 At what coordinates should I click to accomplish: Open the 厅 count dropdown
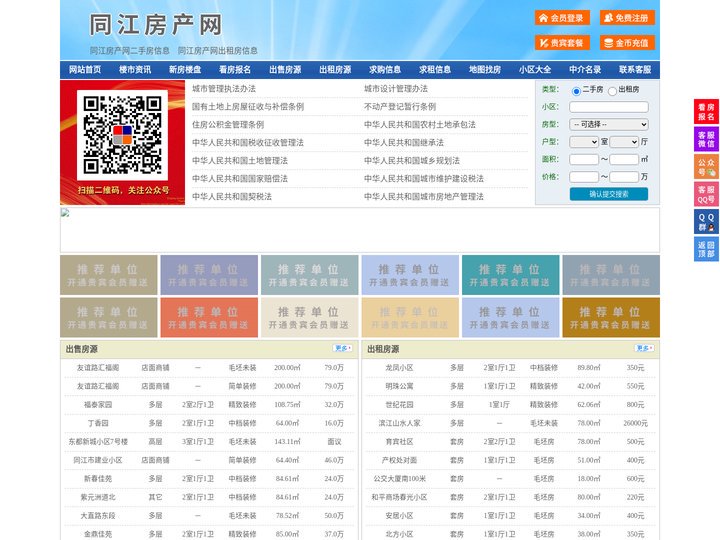(624, 142)
